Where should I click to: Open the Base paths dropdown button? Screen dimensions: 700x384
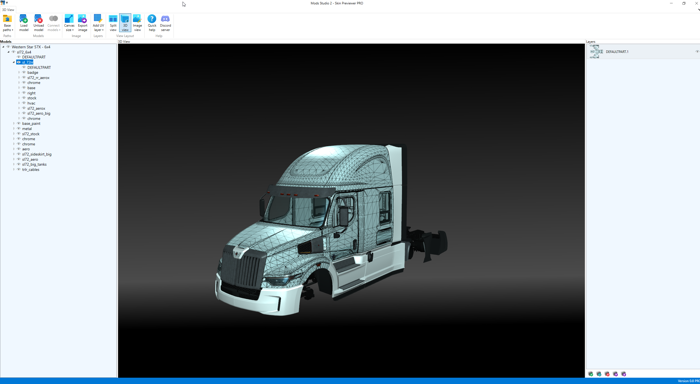coord(7,23)
